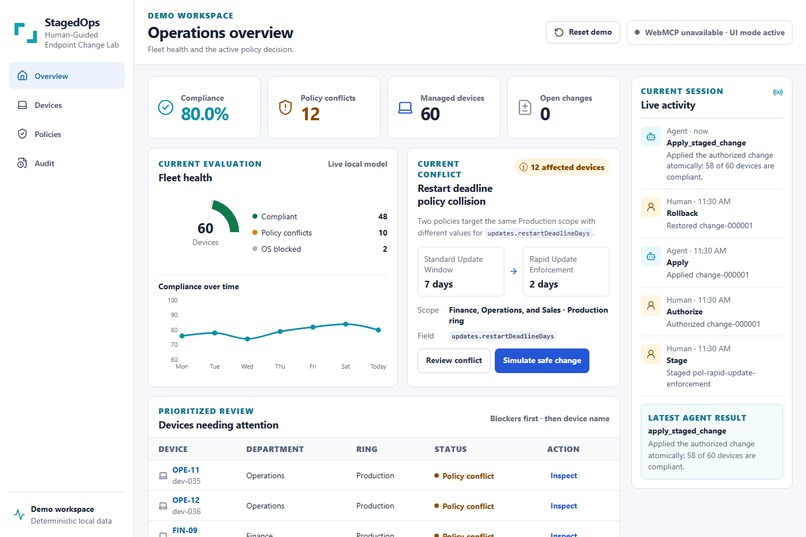Image resolution: width=806 pixels, height=537 pixels.
Task: Click the Wed data point on compliance chart
Action: click(247, 339)
